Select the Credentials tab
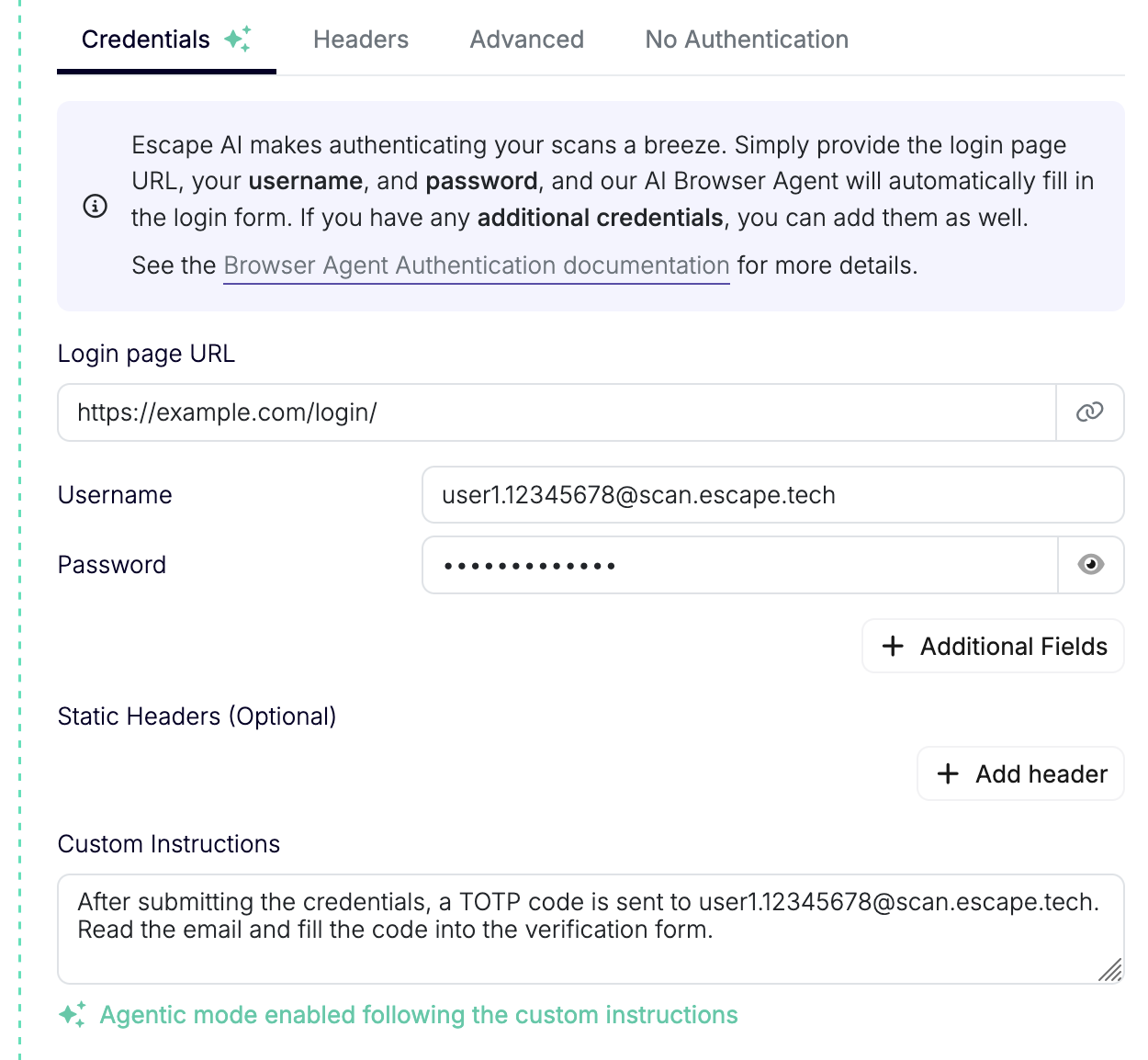 [145, 39]
